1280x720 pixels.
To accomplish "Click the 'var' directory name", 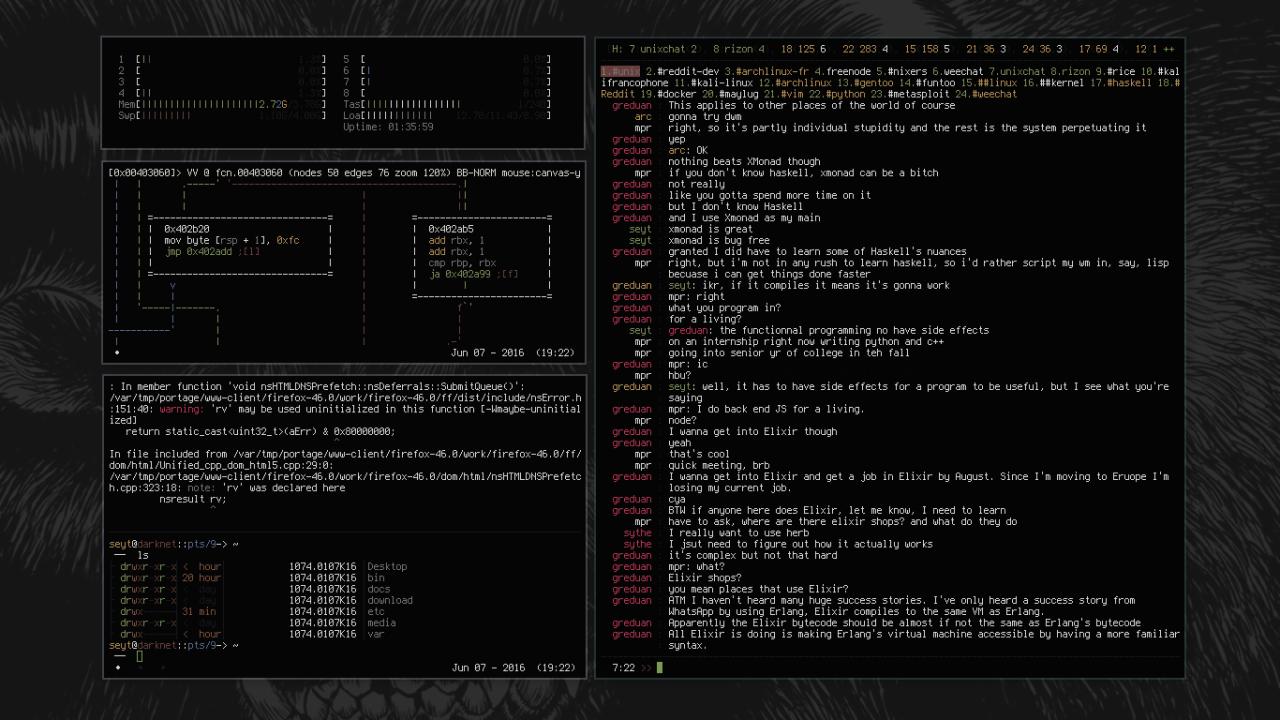I will [376, 634].
